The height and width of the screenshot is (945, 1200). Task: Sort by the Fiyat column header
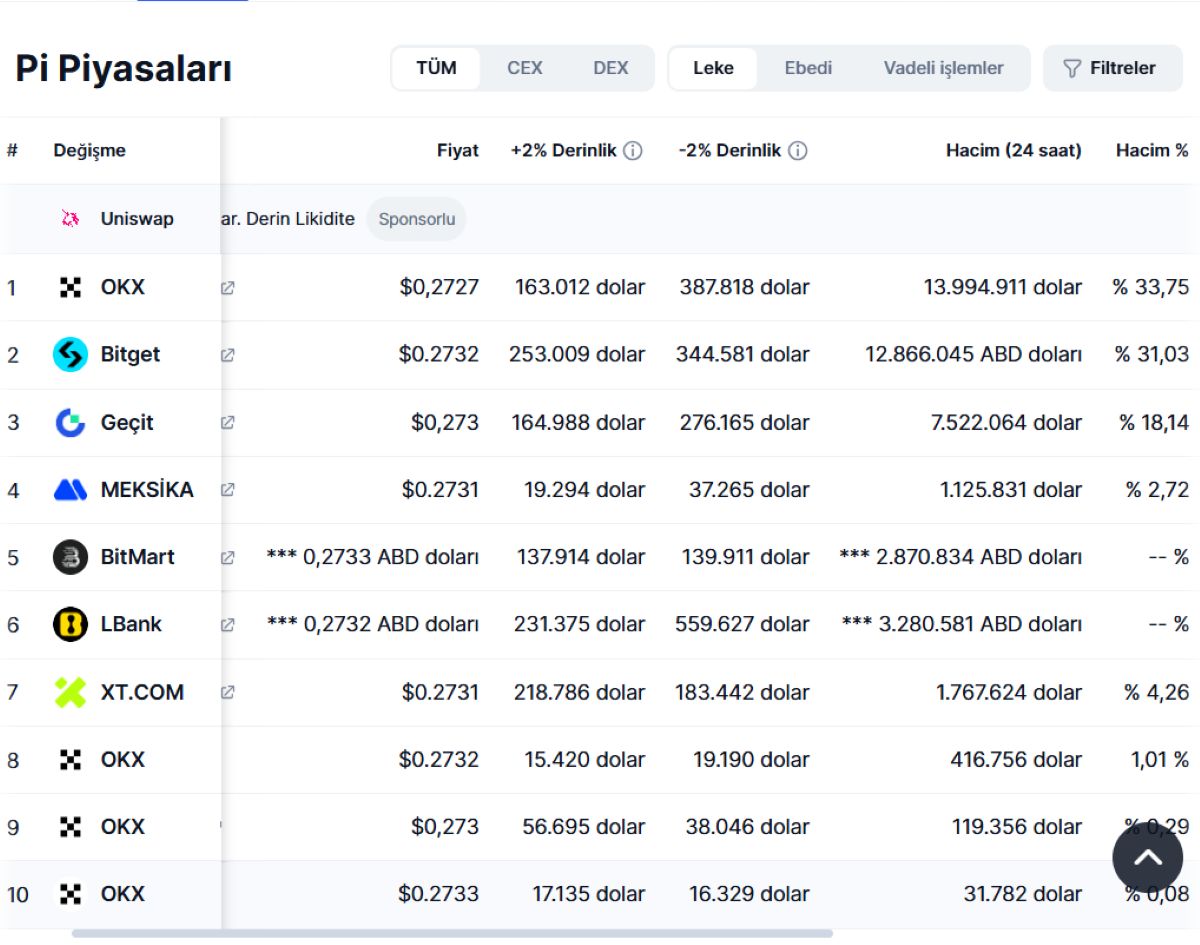(458, 151)
